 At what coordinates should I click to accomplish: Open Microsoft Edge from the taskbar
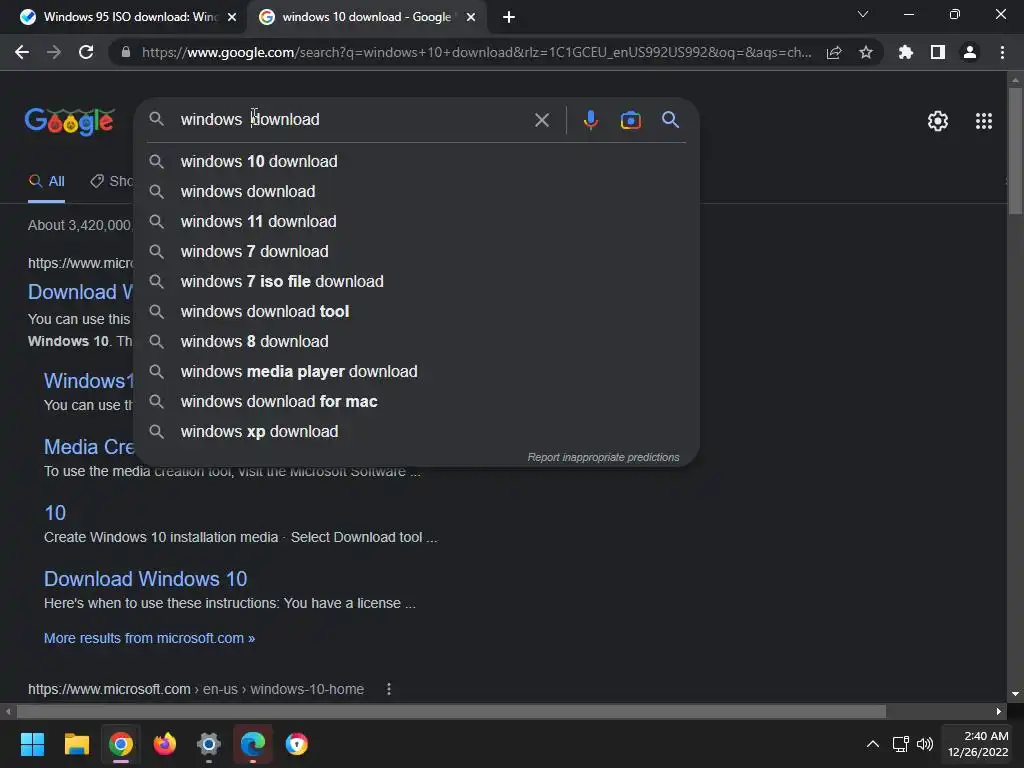(x=253, y=744)
